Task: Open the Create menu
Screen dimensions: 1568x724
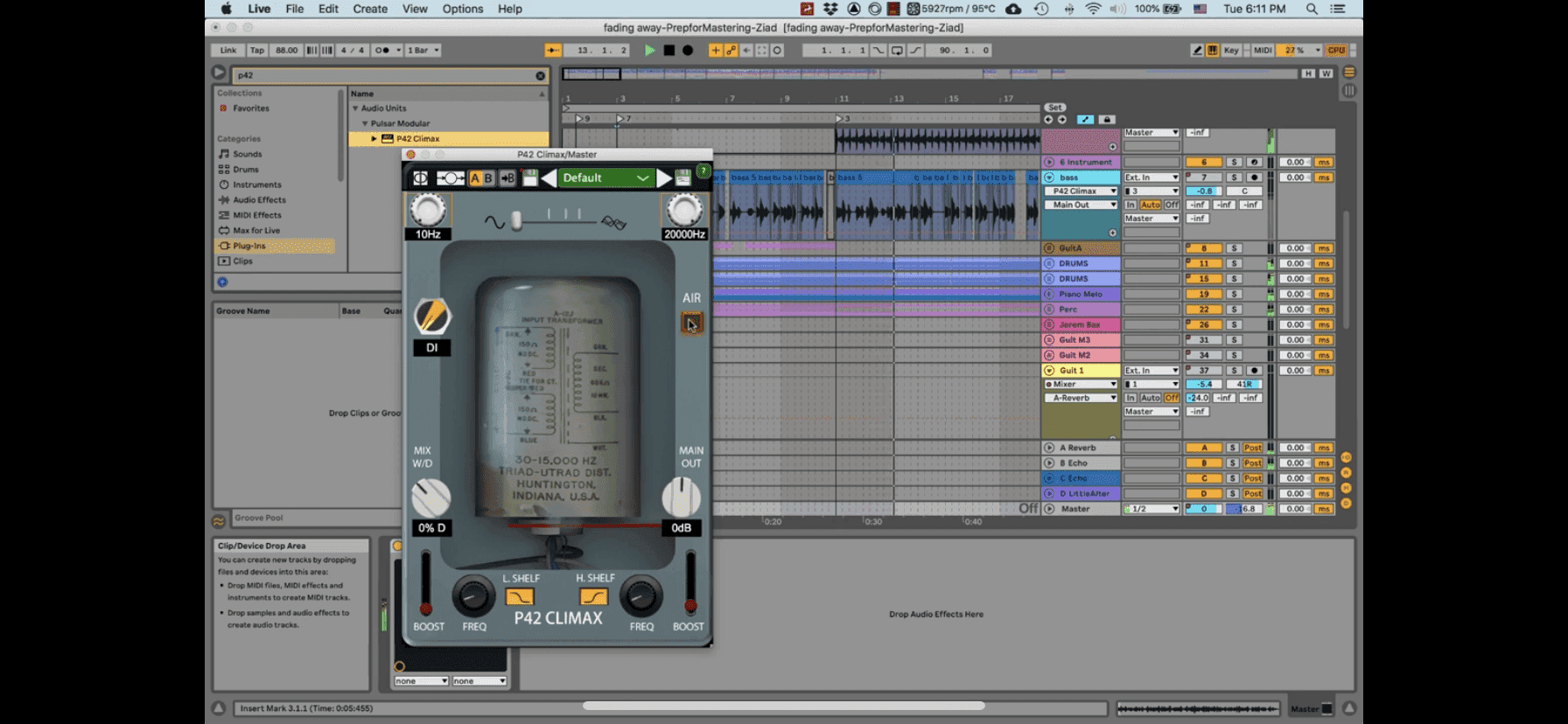Action: (370, 9)
